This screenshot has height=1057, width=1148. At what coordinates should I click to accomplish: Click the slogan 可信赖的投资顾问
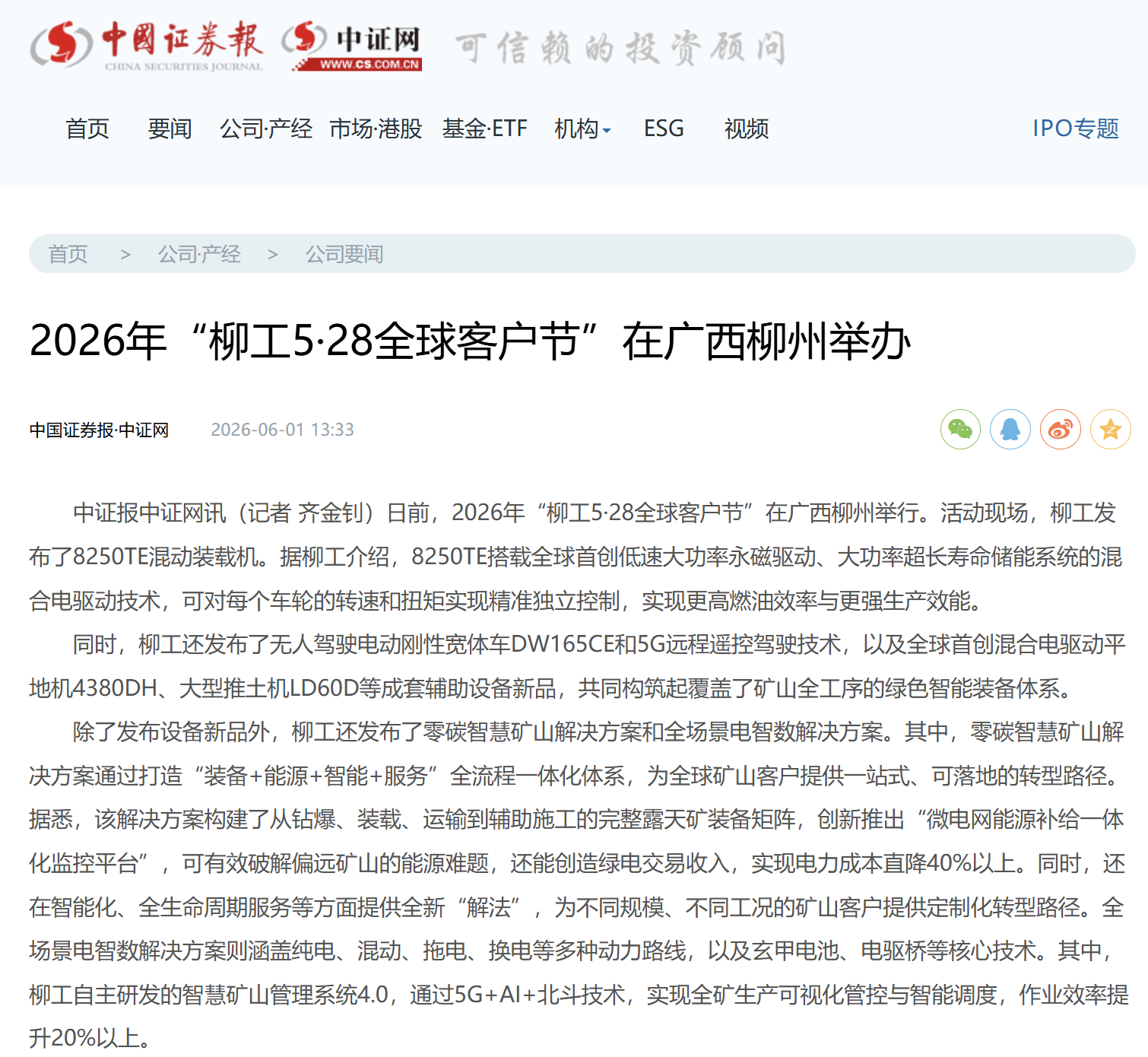click(620, 48)
